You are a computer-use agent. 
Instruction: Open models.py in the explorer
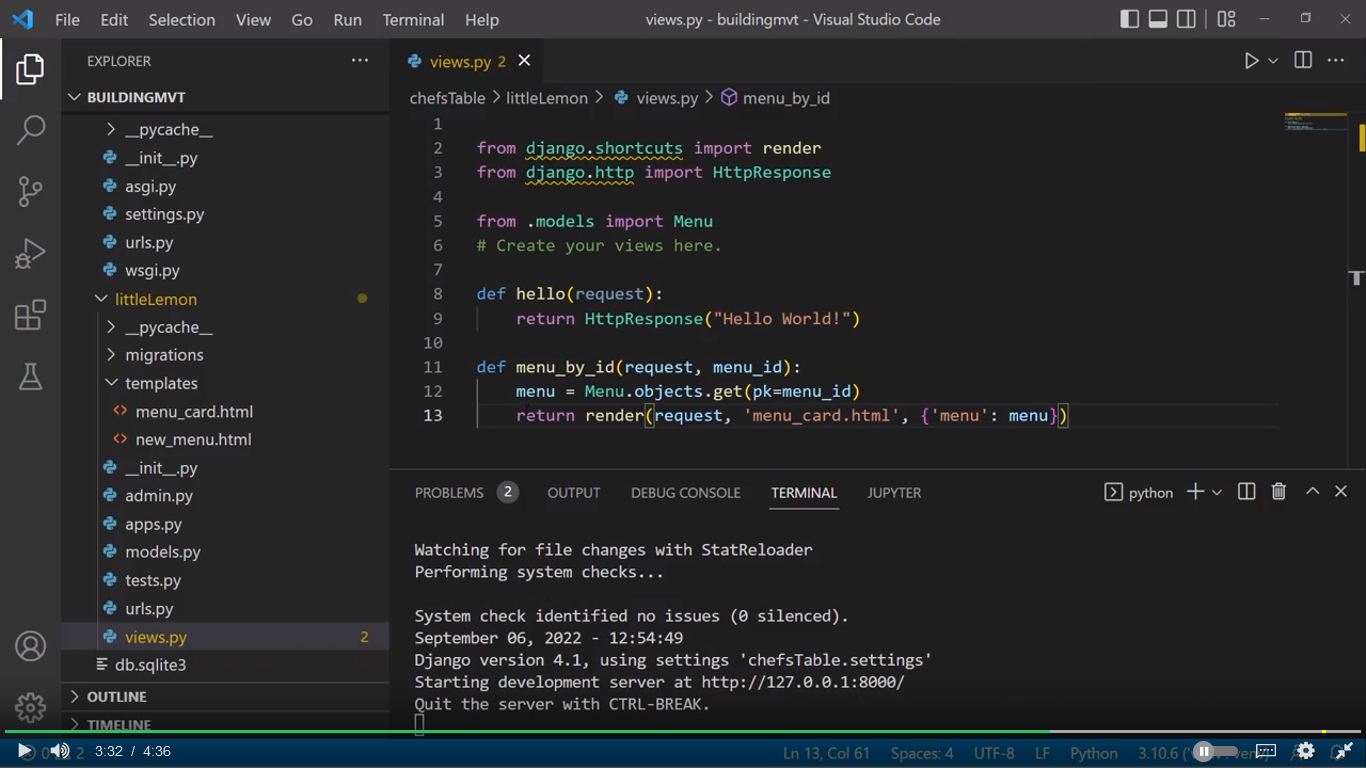click(162, 552)
